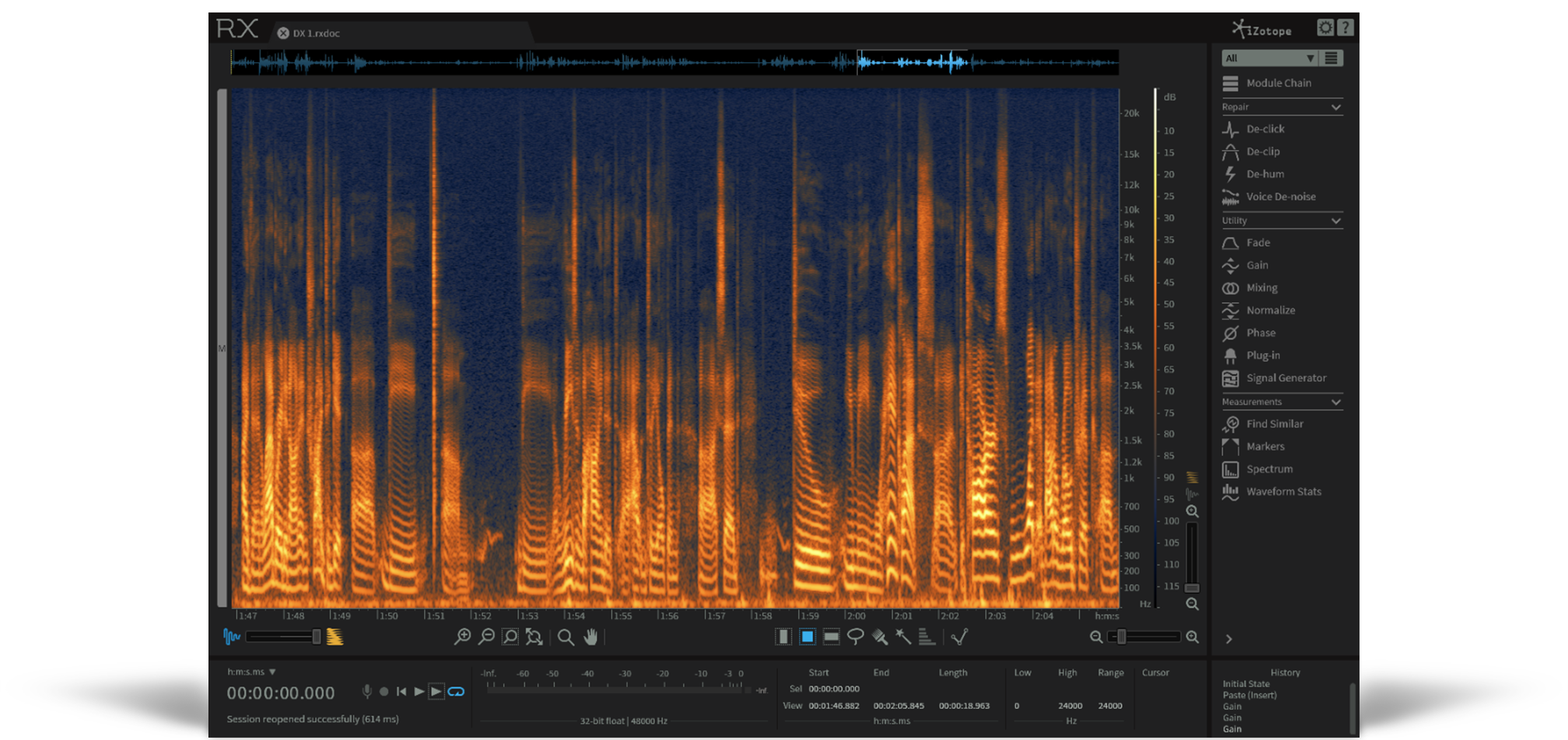The image size is (1568, 740).
Task: Show waveform view only
Action: pos(232,637)
